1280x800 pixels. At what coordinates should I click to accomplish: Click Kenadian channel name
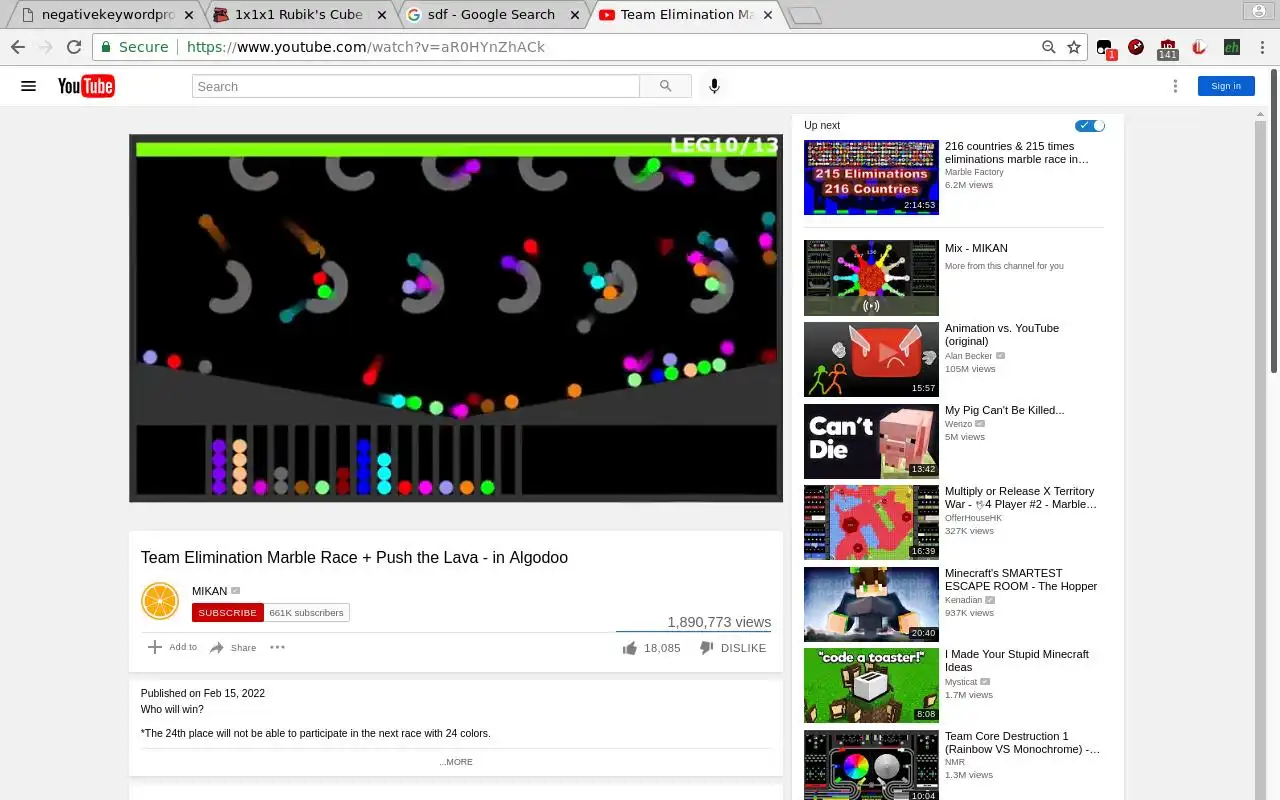964,600
